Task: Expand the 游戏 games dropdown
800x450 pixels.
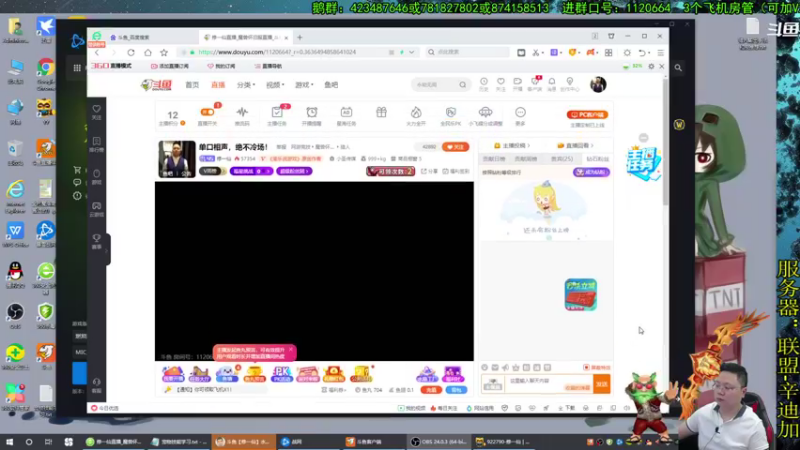Action: pos(304,85)
